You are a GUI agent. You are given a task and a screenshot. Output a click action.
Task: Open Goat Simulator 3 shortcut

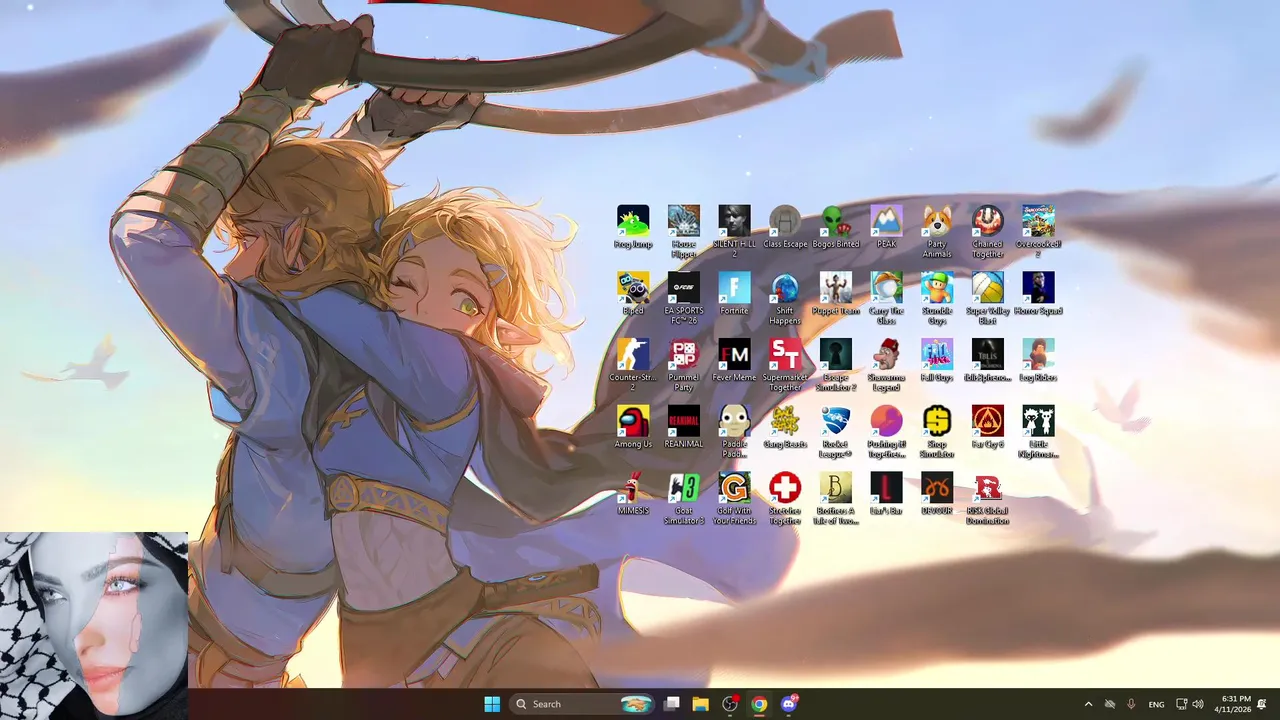coord(684,500)
